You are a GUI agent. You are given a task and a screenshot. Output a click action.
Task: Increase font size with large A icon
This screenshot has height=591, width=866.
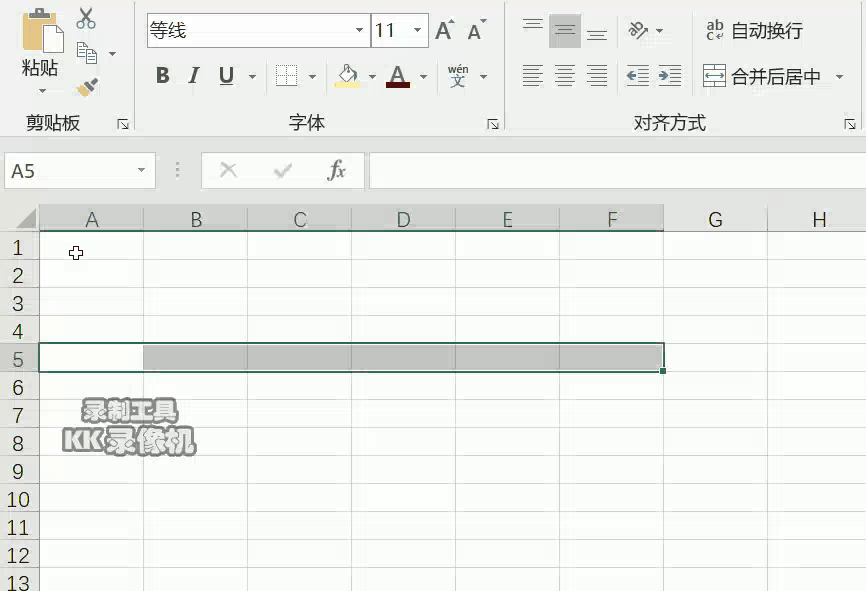[445, 30]
